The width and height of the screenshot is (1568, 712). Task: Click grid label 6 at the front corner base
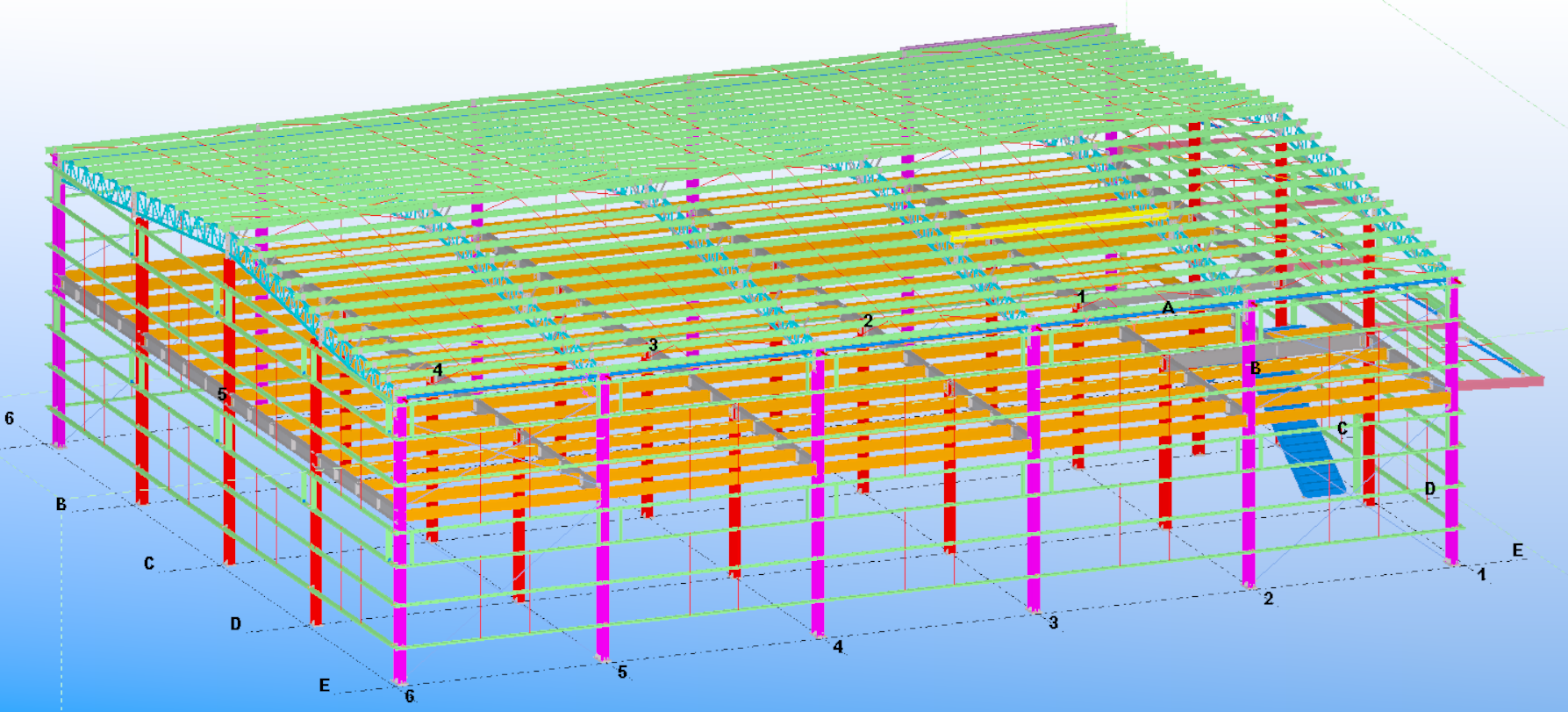tap(409, 696)
